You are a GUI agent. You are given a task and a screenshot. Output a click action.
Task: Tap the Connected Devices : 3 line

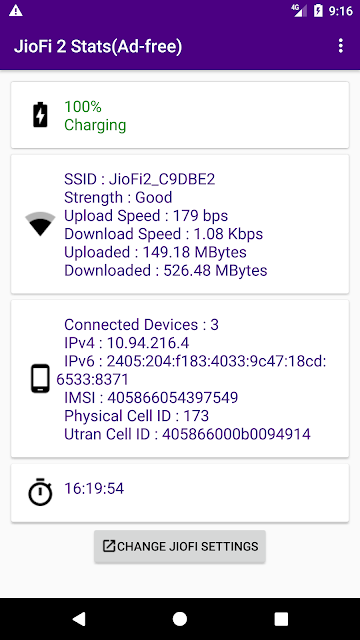pos(141,325)
